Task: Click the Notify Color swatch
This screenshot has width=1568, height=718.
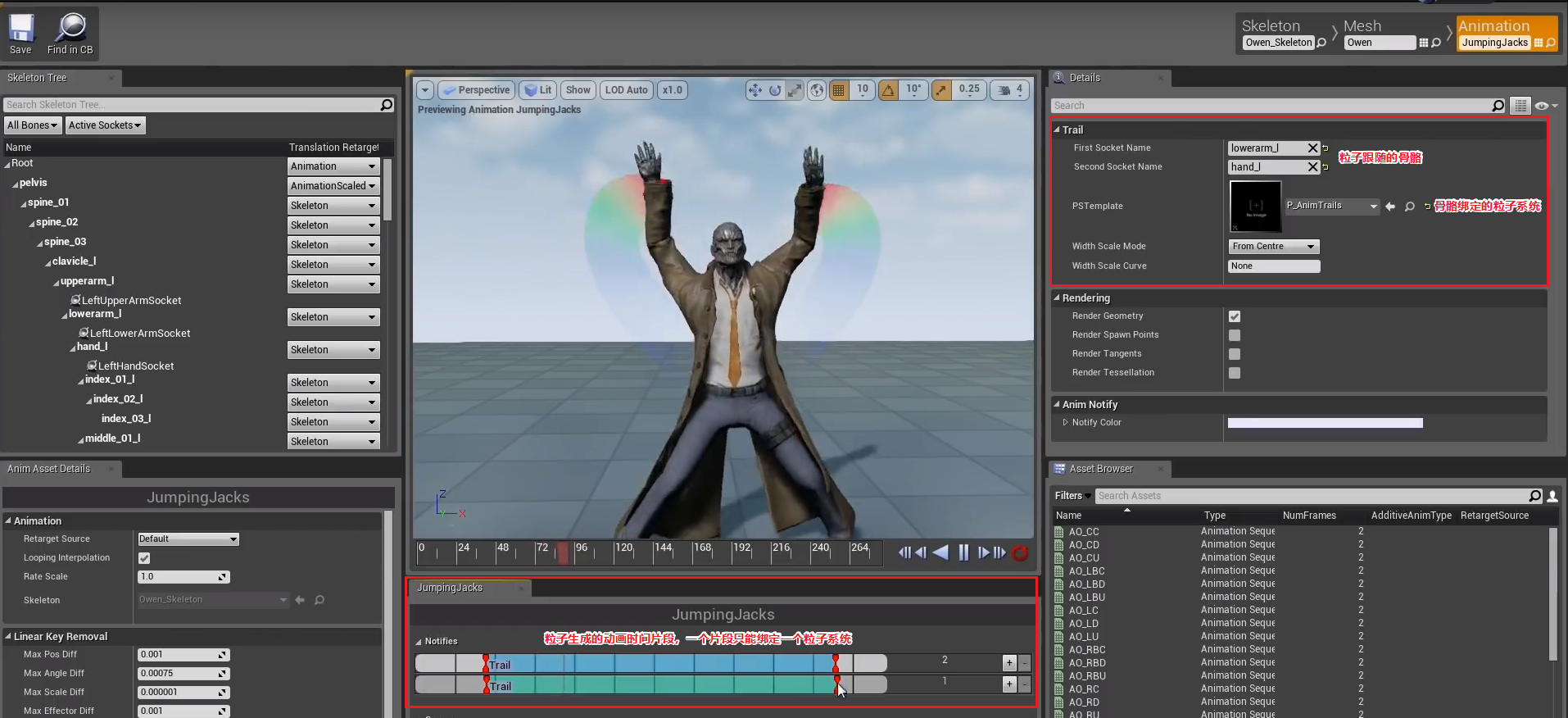Action: click(x=1325, y=423)
